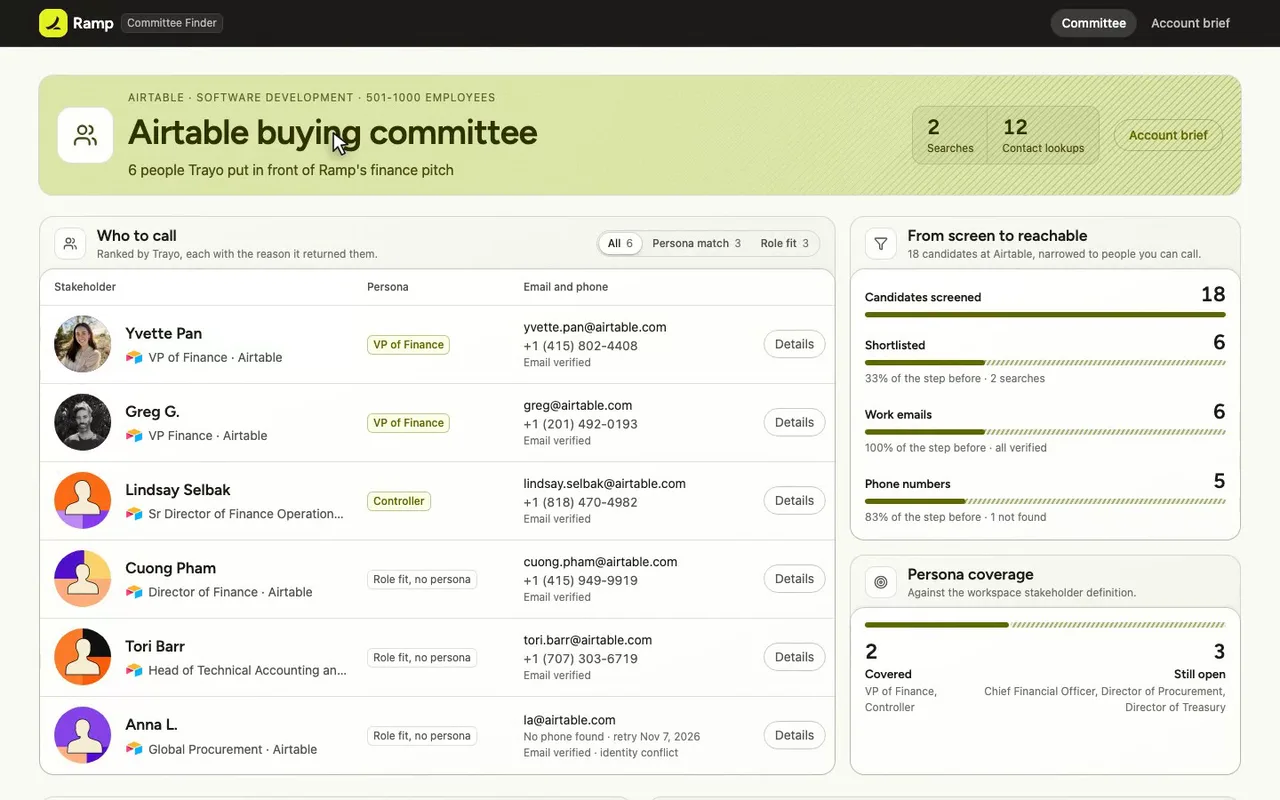Image resolution: width=1280 pixels, height=800 pixels.
Task: Click the target icon in Persona coverage
Action: coord(881,582)
